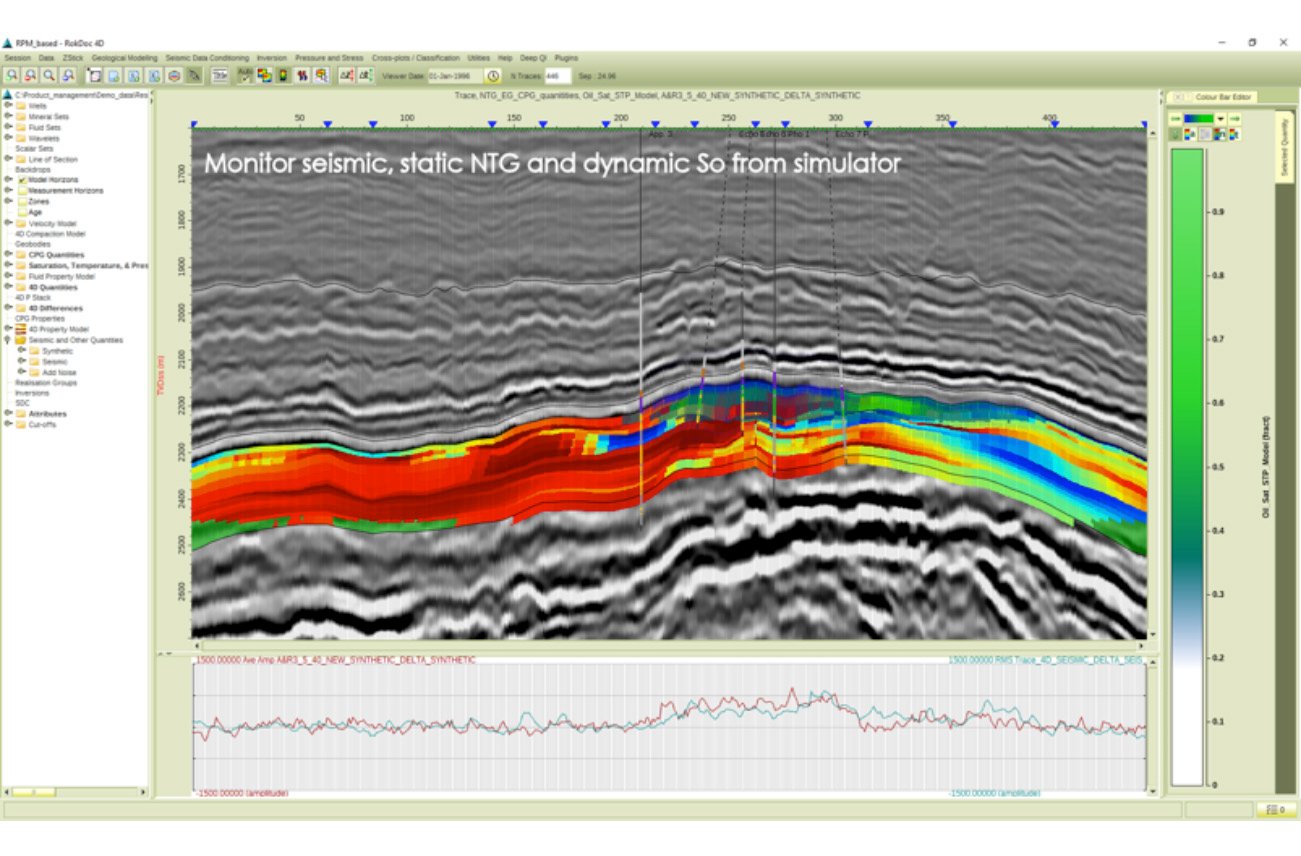Click the 4D Property Model colored icon
This screenshot has height=856, width=1301.
point(21,326)
